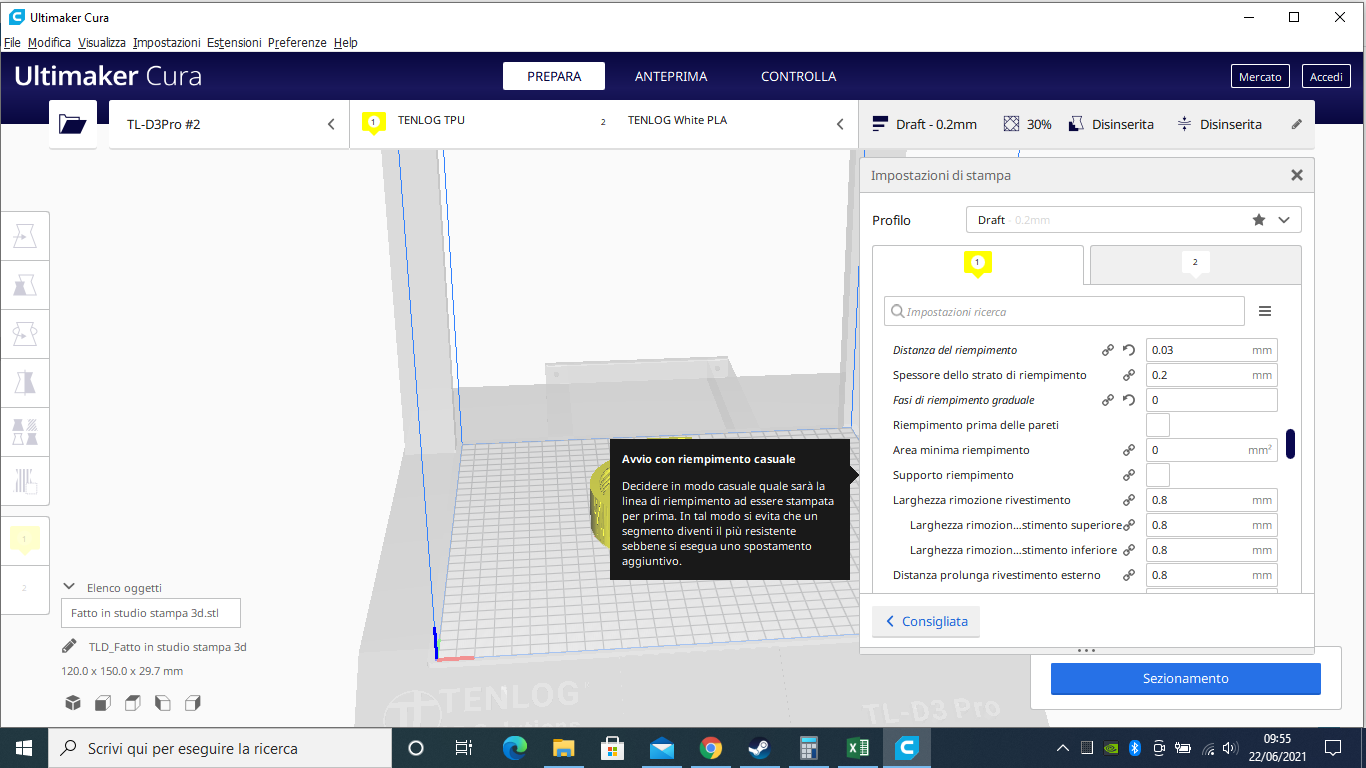Enable Supporto riempimento checkbox
This screenshot has height=768, width=1366.
point(1158,475)
